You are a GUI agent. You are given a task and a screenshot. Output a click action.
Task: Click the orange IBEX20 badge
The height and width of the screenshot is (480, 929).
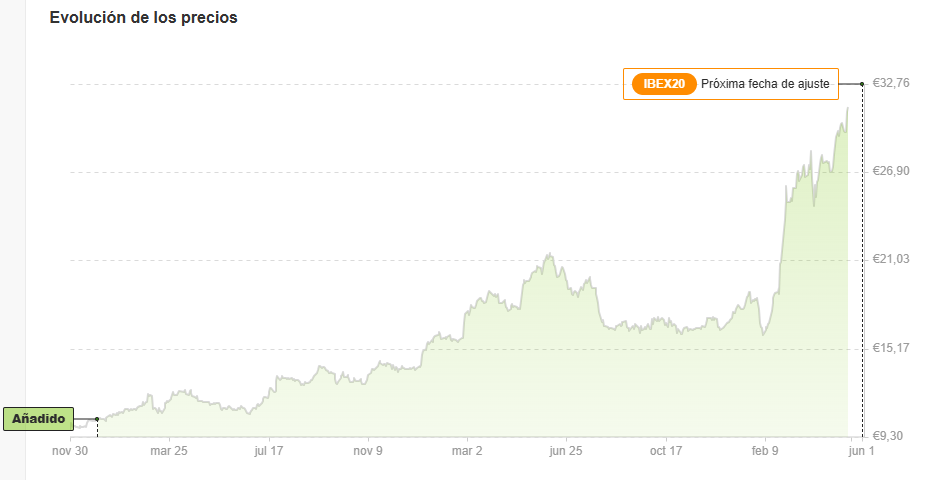point(664,84)
